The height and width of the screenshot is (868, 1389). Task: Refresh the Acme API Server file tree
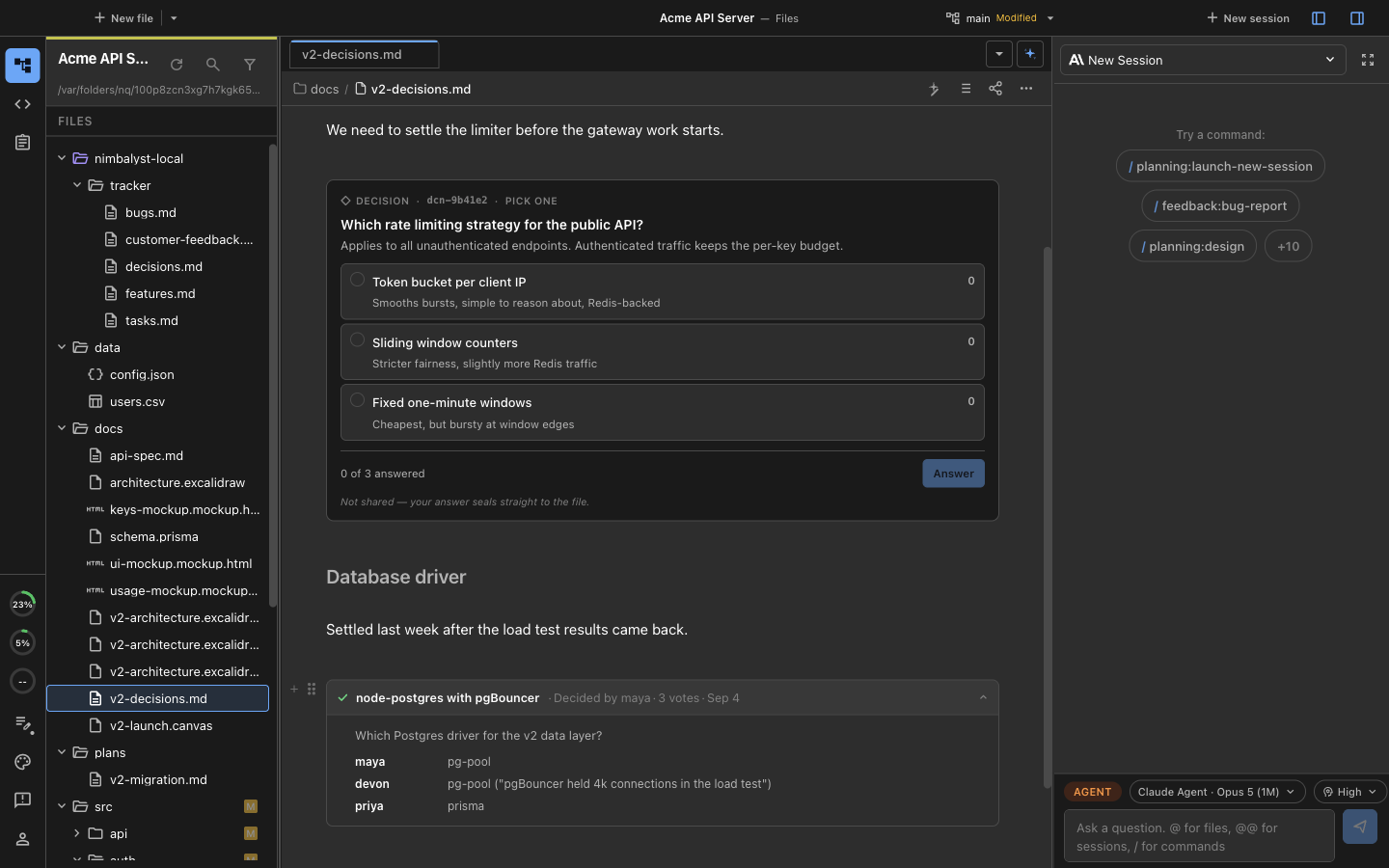click(177, 65)
